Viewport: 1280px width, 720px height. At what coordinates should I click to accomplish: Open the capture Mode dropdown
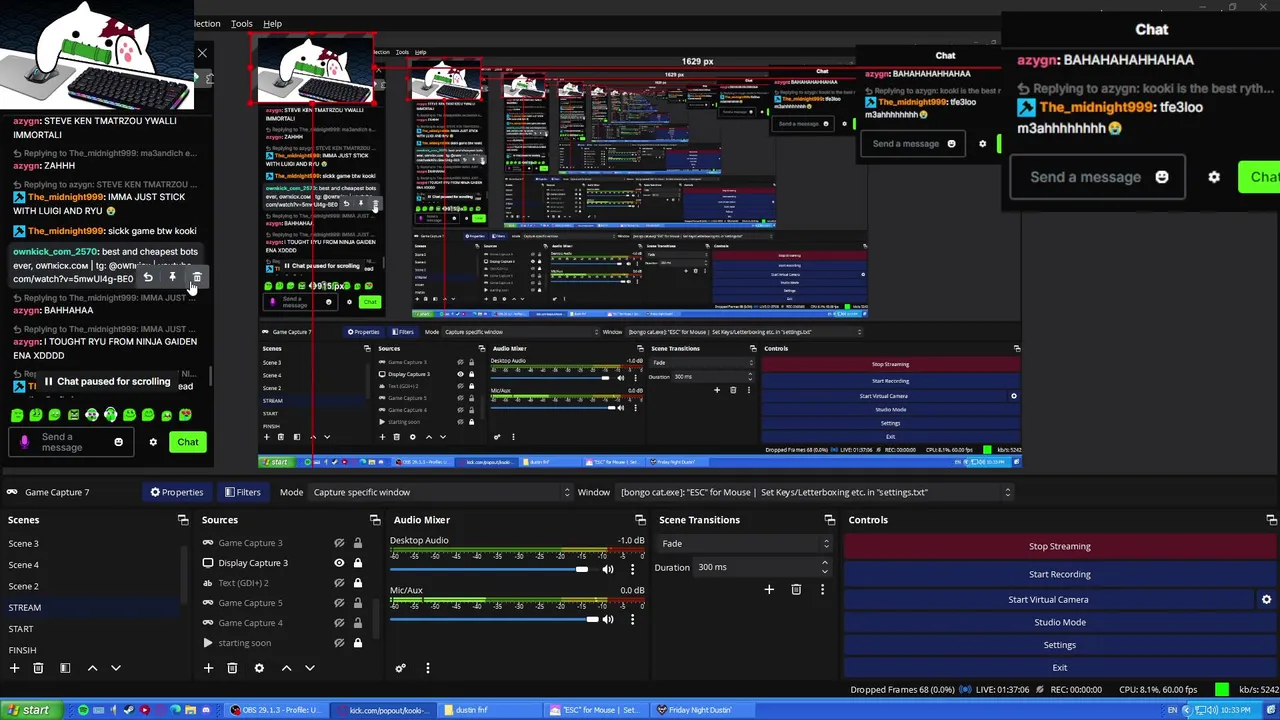pos(440,492)
